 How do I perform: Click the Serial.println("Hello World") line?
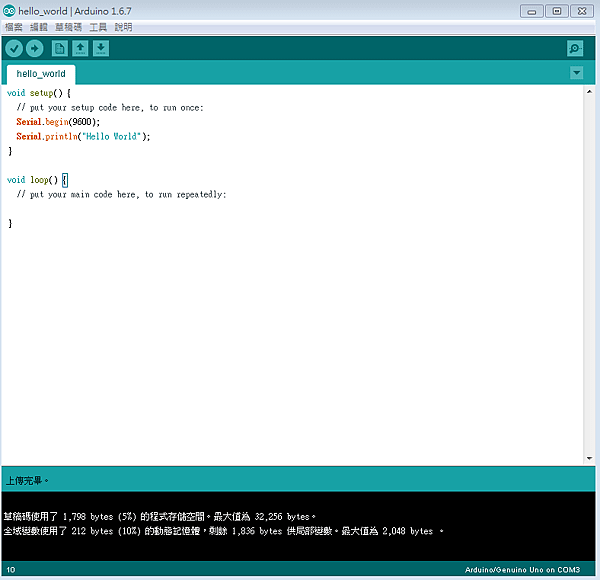(83, 137)
